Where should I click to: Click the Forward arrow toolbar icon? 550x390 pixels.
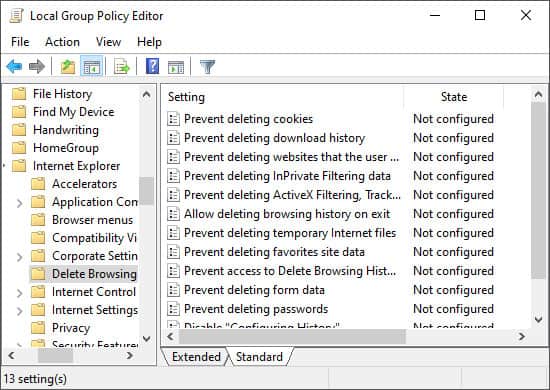37,66
